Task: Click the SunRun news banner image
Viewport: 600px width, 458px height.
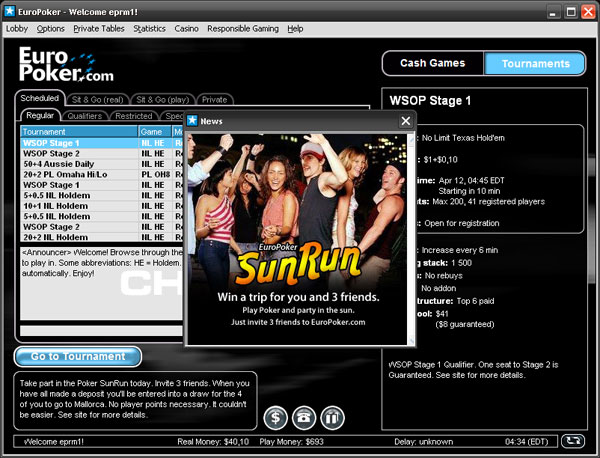Action: click(297, 238)
